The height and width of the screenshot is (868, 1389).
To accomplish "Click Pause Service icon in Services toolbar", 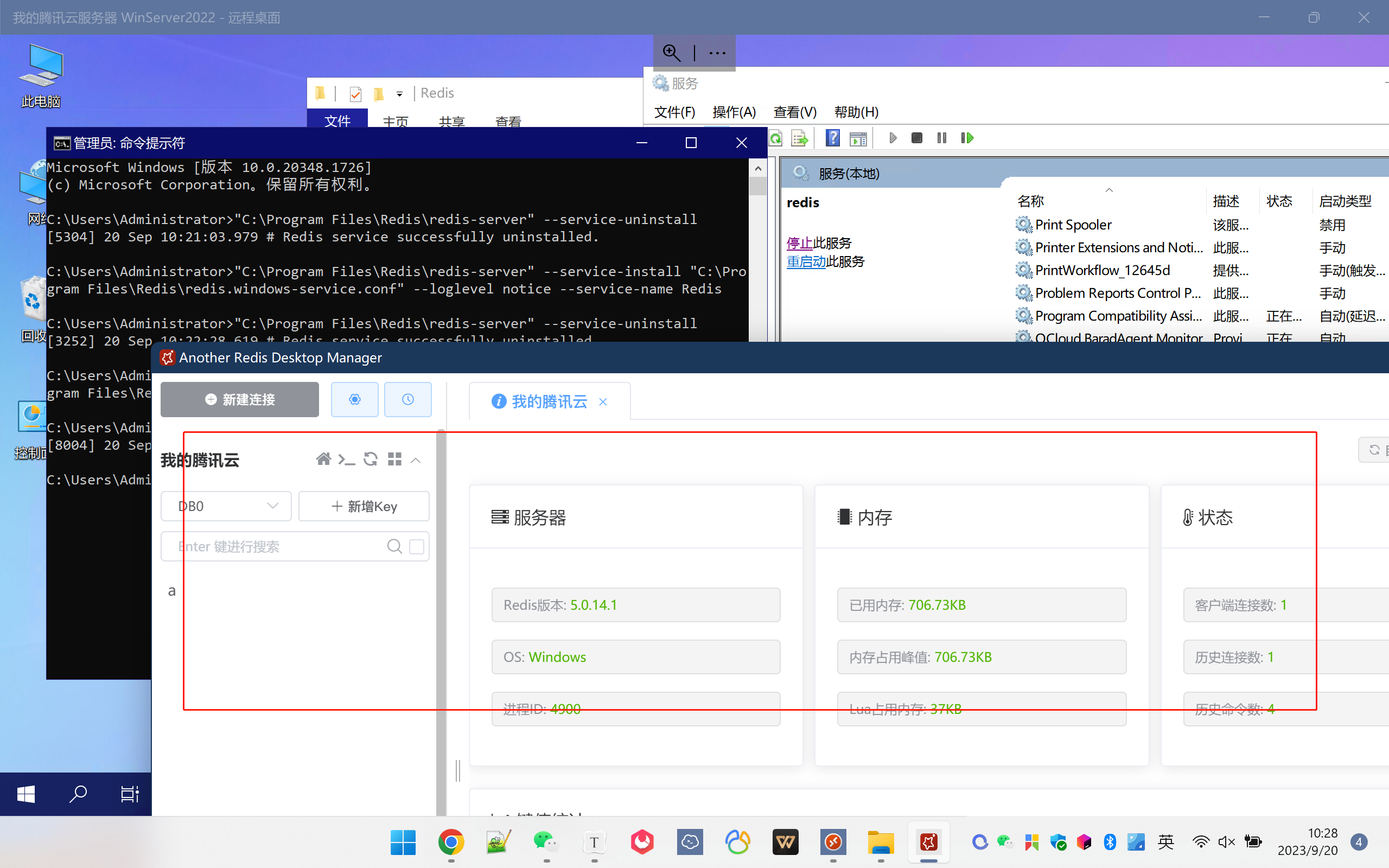I will [x=942, y=138].
